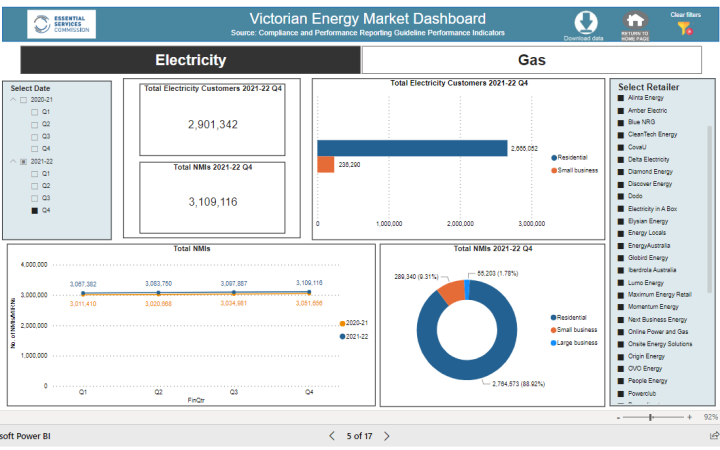Click the 5 of 17 page indicator
720x450 pixels.
pos(359,436)
